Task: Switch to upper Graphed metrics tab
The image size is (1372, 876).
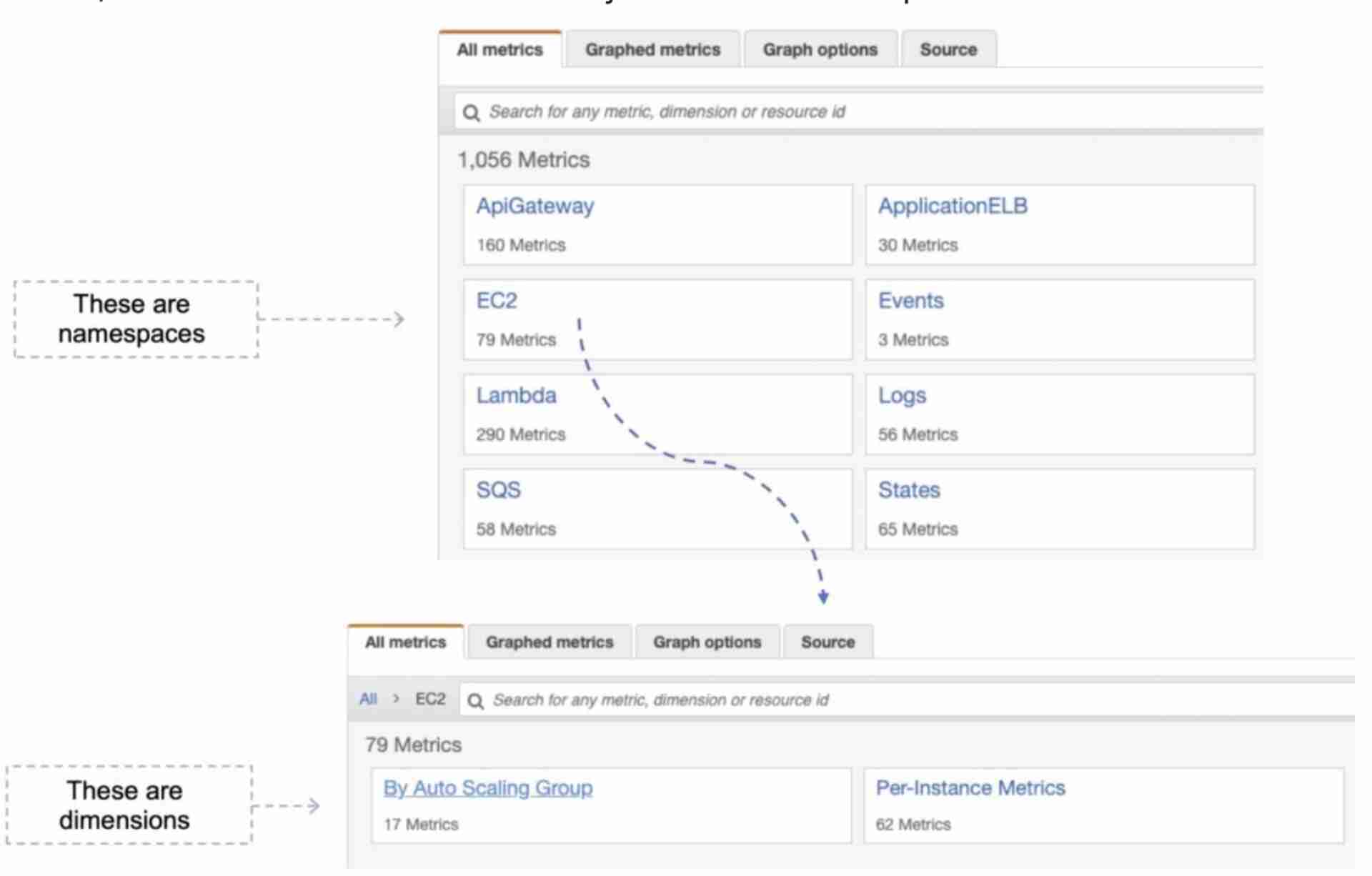Action: coord(653,49)
